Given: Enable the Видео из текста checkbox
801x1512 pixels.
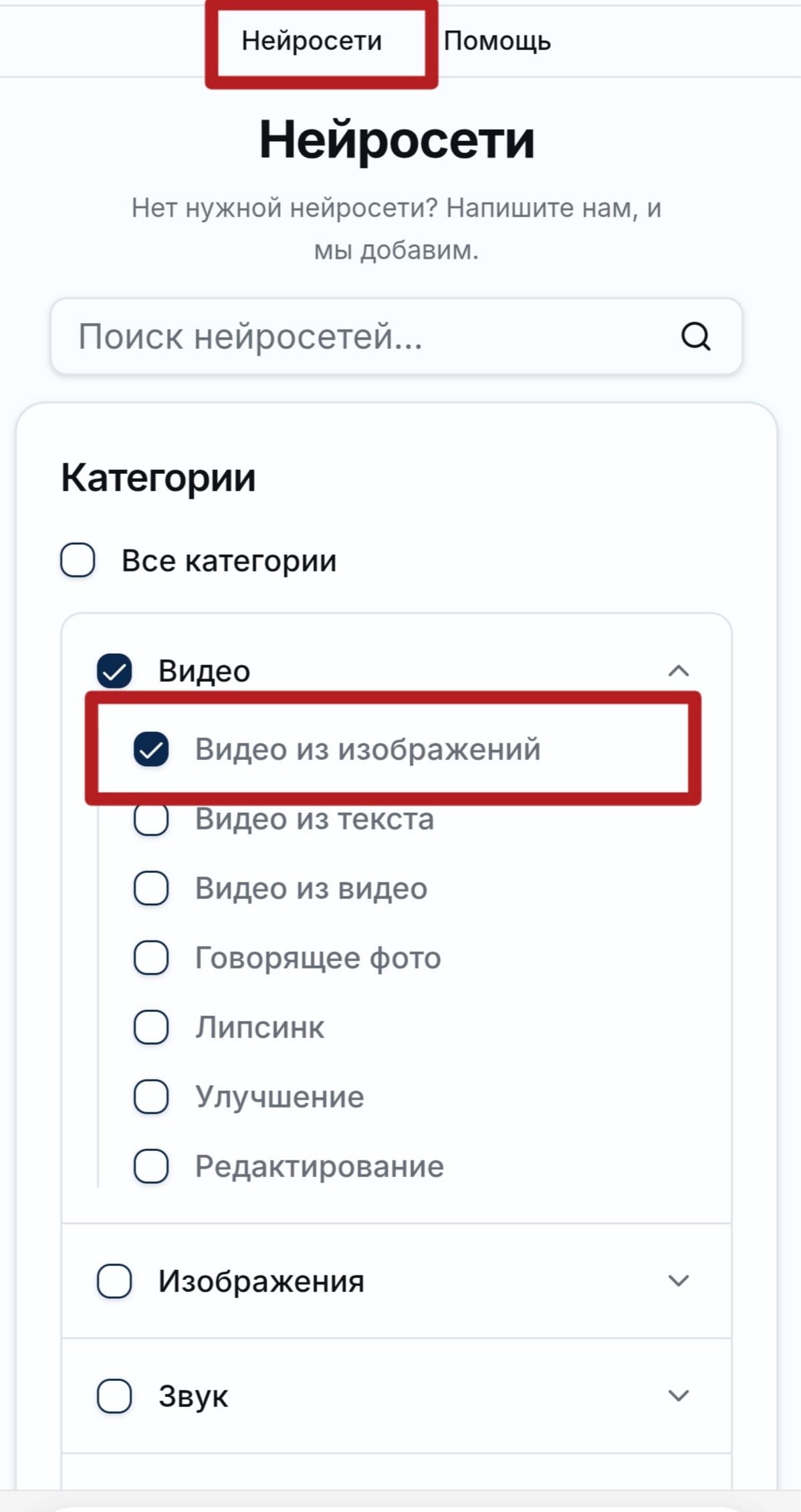Looking at the screenshot, I should [x=151, y=820].
